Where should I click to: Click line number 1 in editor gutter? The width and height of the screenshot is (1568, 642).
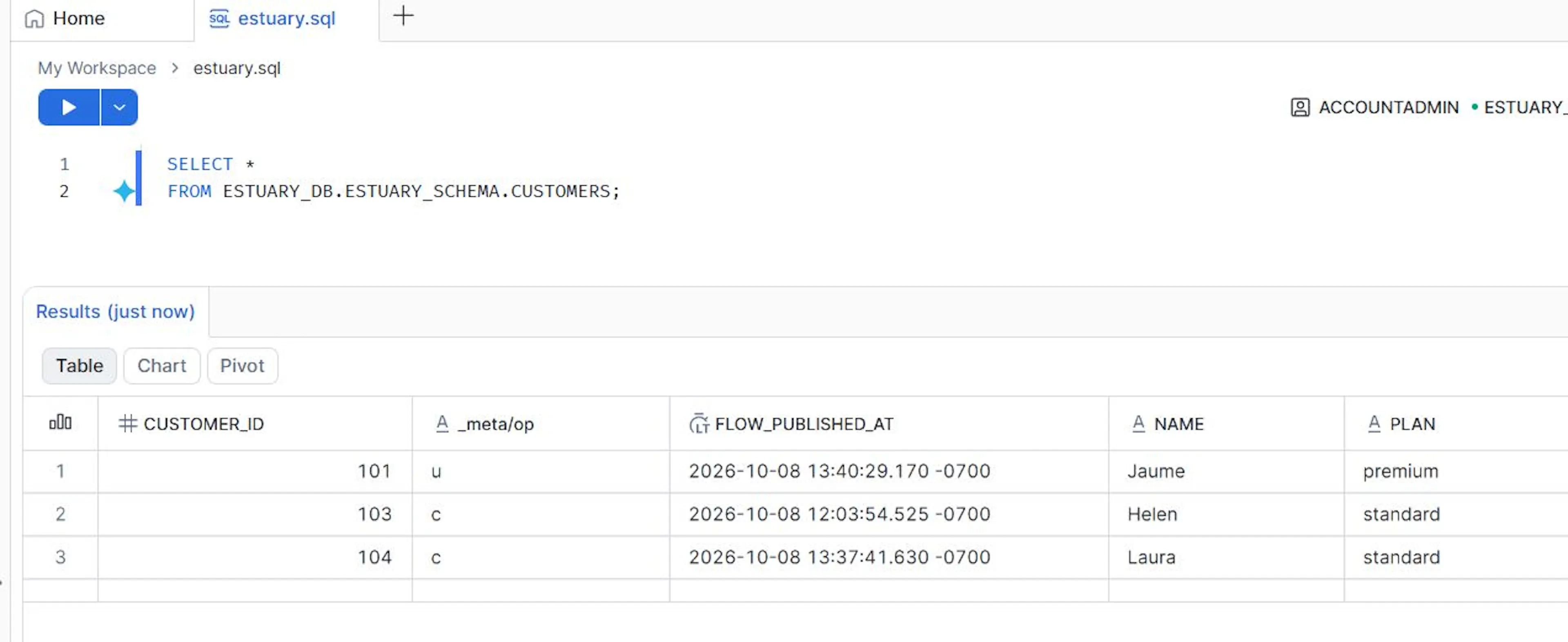[65, 164]
